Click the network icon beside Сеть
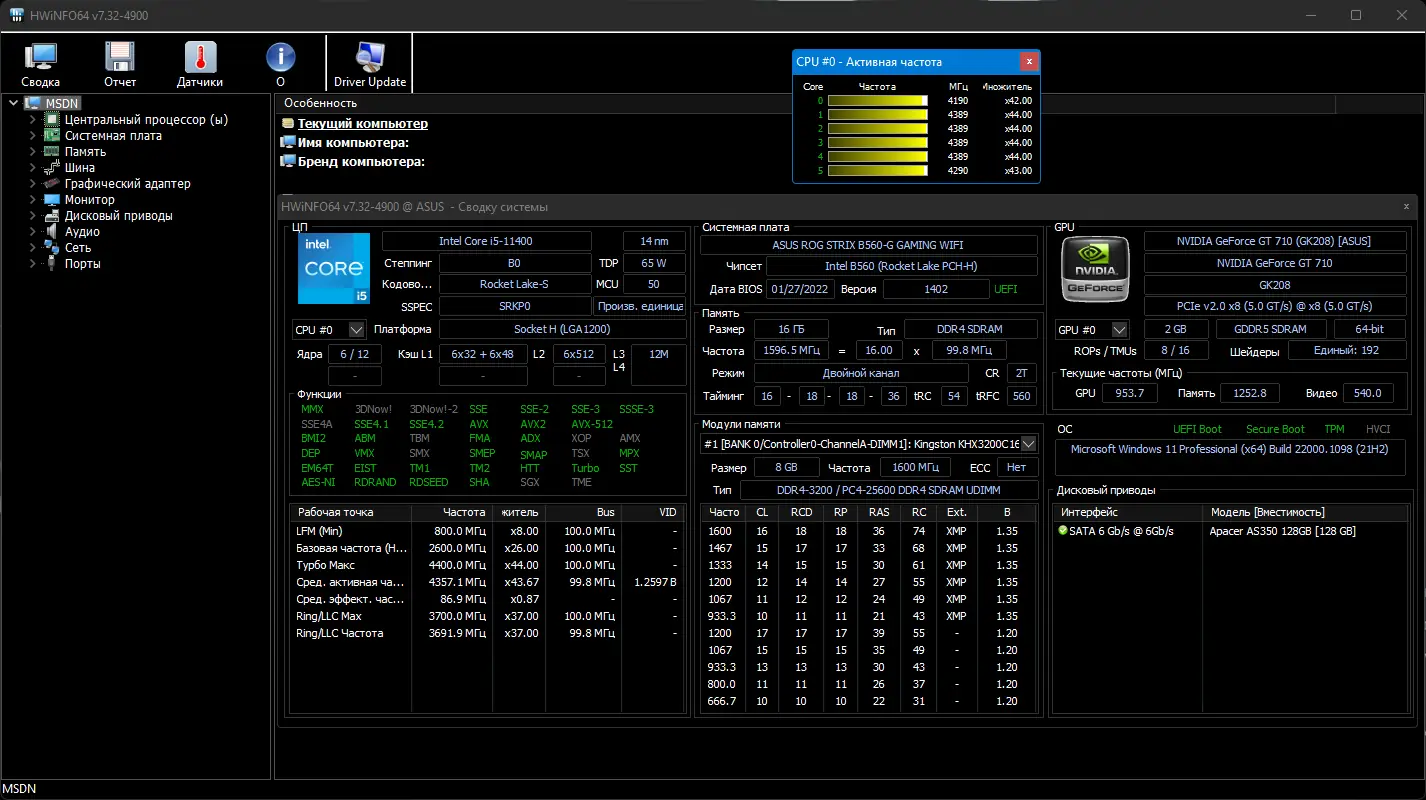This screenshot has height=800, width=1426. (x=52, y=247)
